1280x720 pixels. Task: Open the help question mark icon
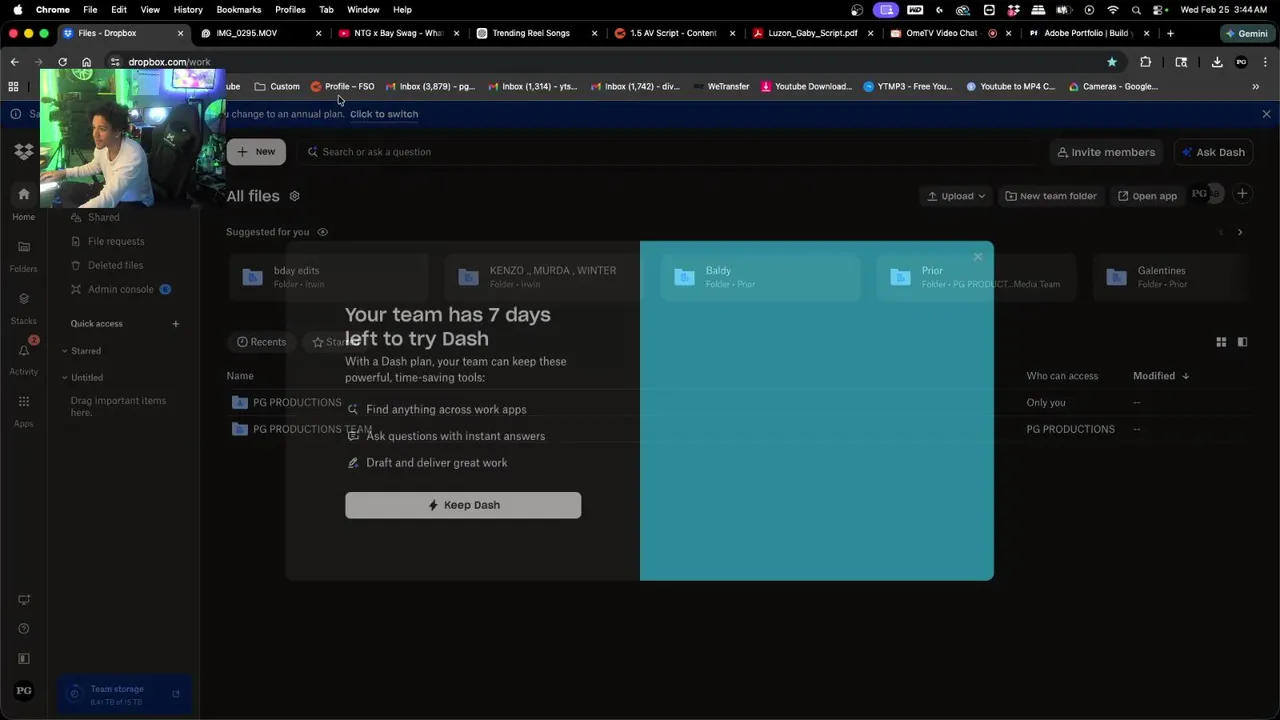pyautogui.click(x=24, y=629)
